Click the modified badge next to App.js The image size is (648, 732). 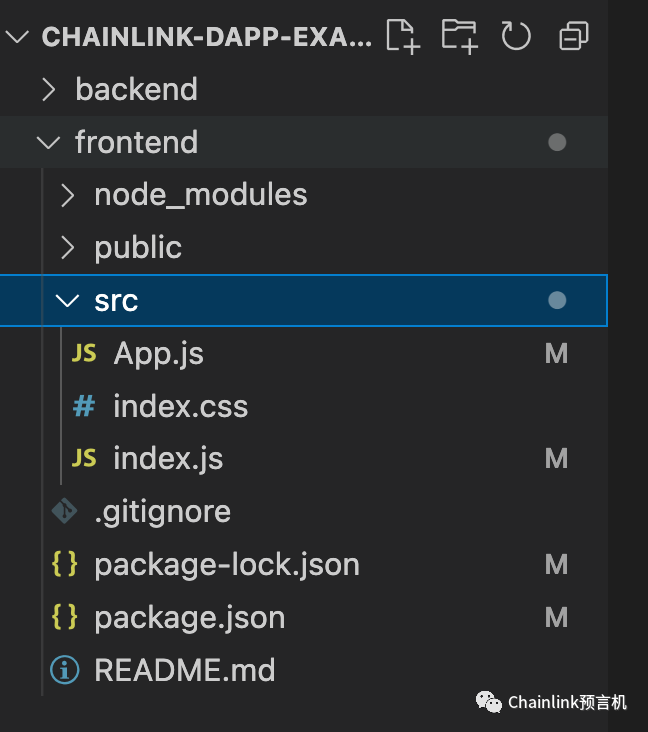[x=556, y=353]
